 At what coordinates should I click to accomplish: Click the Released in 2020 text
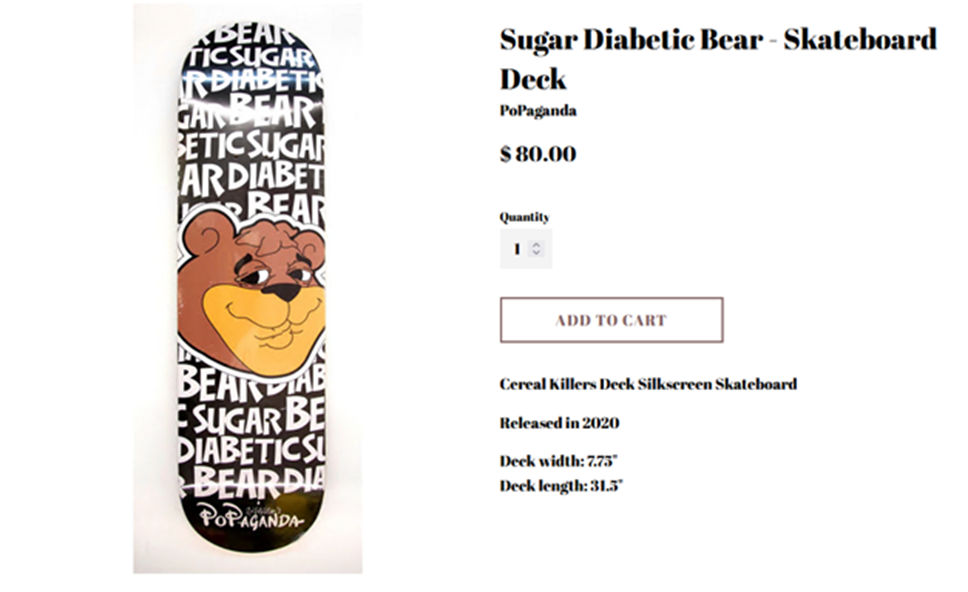click(559, 423)
